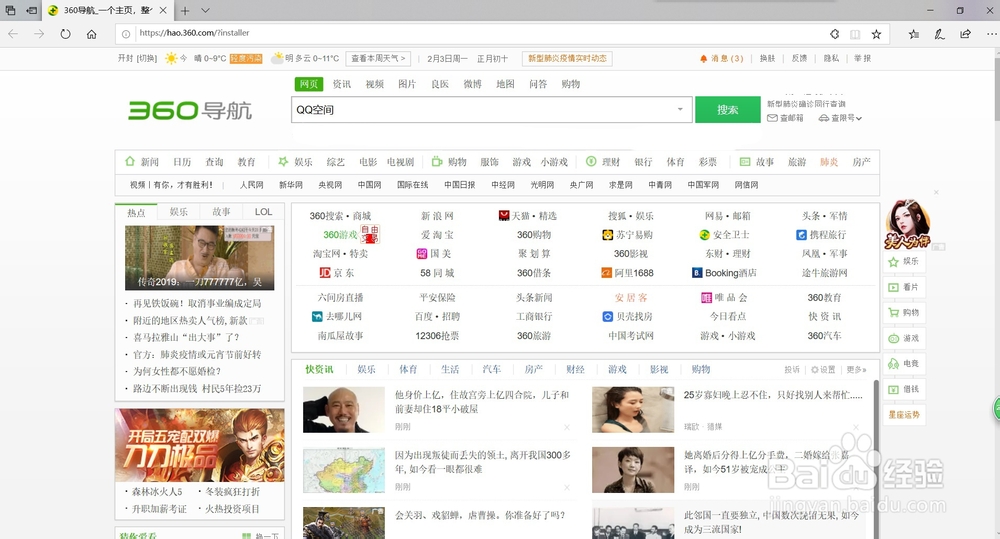
Task: Click site info icon in address bar
Action: (126, 34)
